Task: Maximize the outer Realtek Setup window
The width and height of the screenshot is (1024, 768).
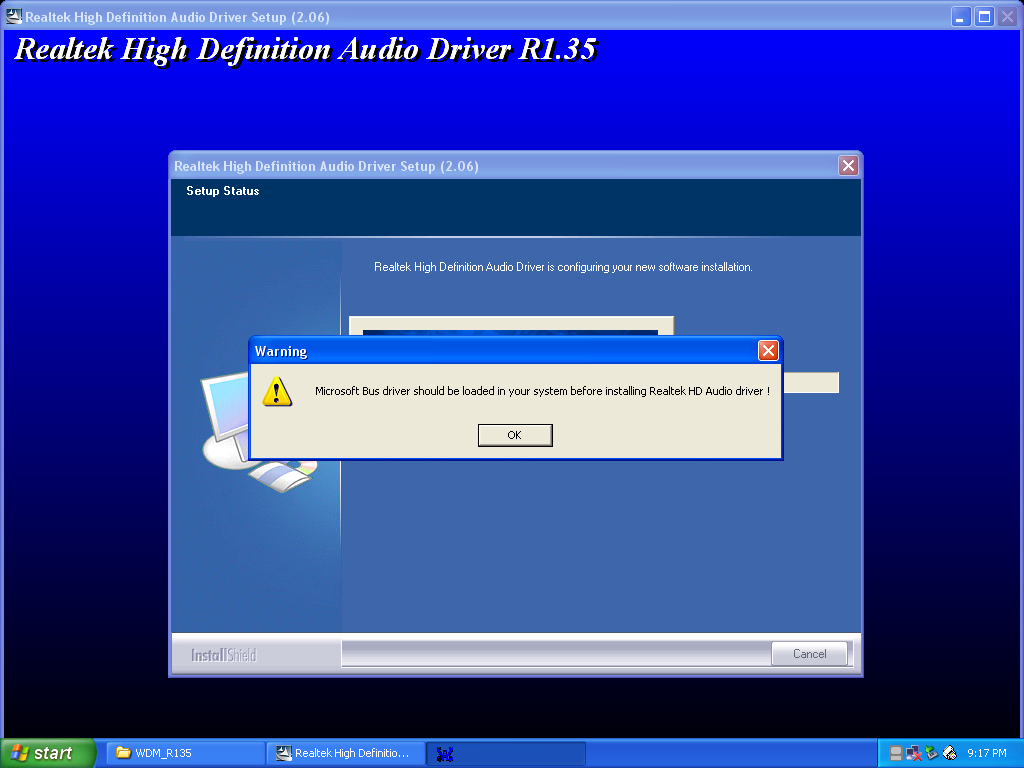Action: pyautogui.click(x=984, y=16)
